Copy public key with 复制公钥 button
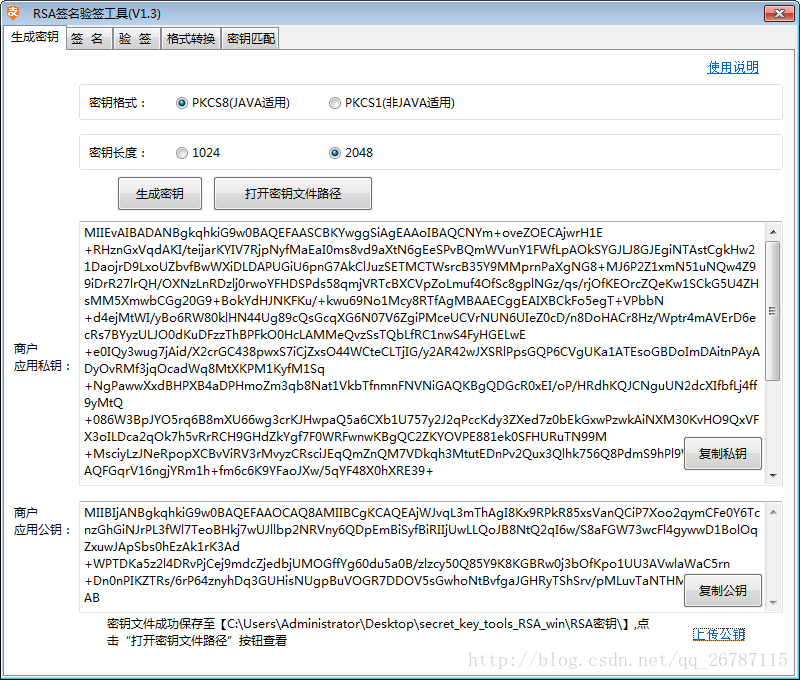800x680 pixels. pos(722,590)
